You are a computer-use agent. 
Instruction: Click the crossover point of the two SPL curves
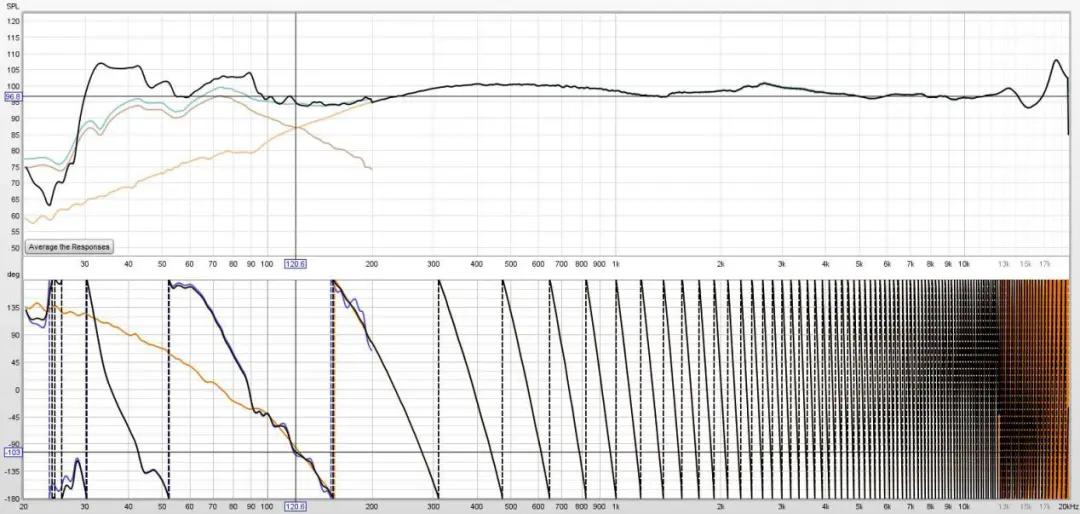click(296, 127)
